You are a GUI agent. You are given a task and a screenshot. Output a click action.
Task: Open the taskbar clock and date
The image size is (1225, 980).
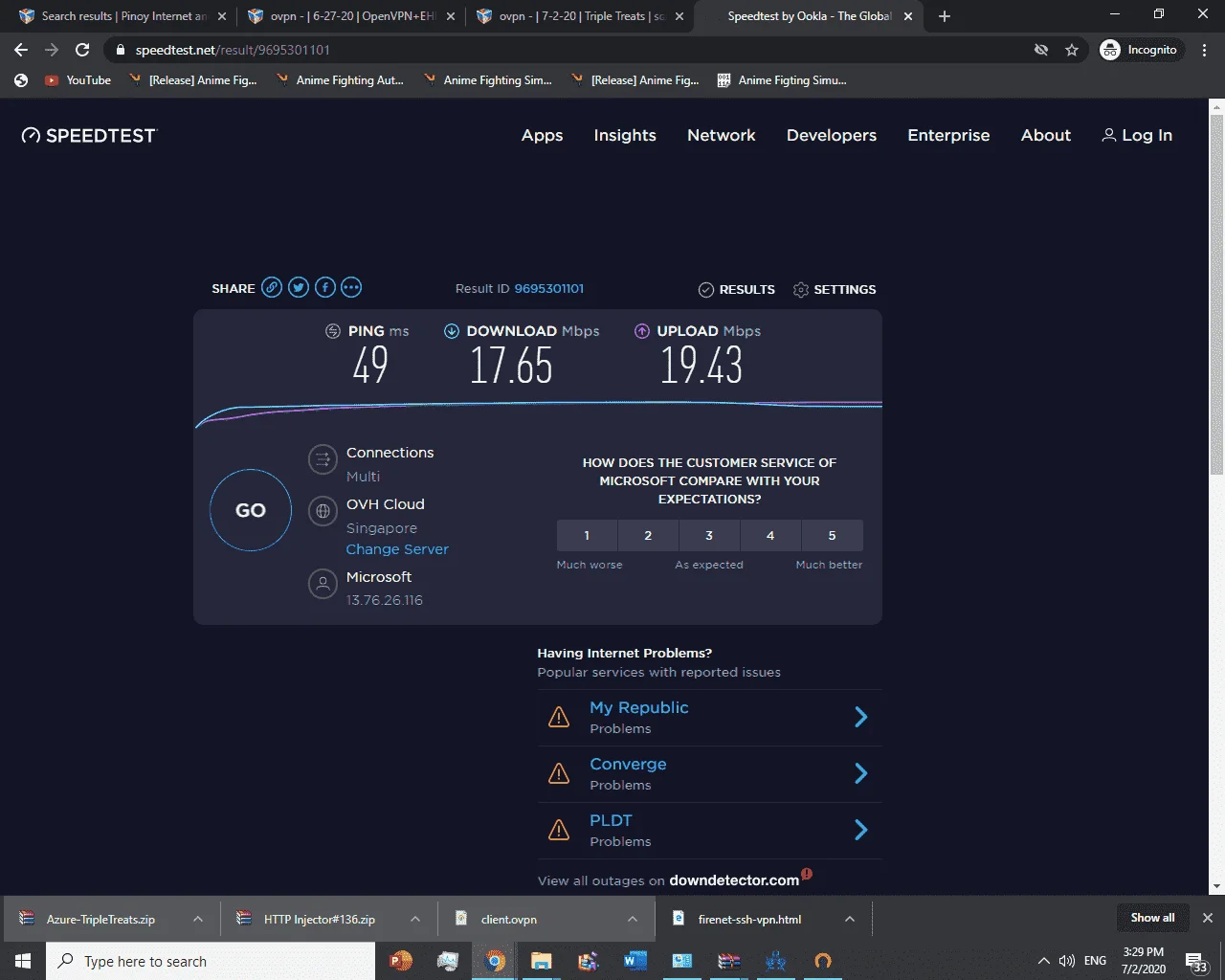(x=1144, y=961)
